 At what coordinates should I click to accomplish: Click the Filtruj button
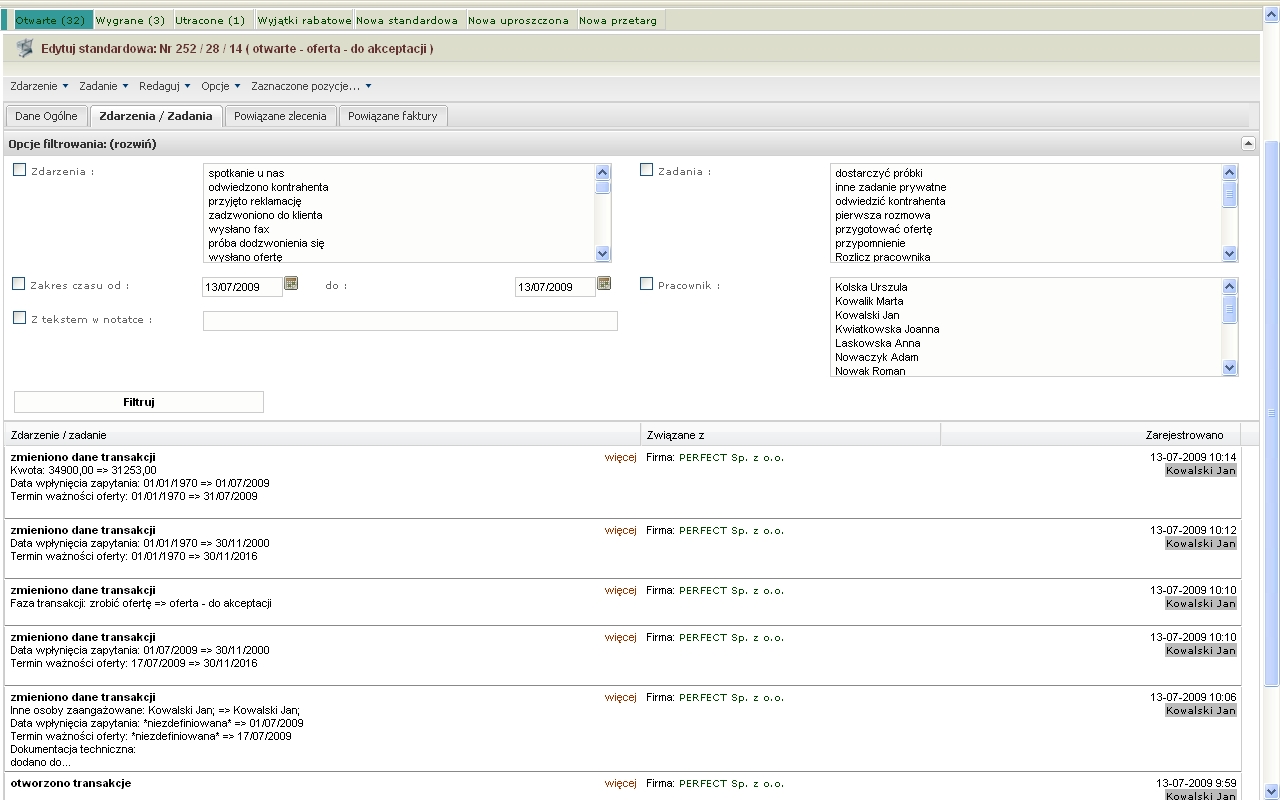point(139,402)
